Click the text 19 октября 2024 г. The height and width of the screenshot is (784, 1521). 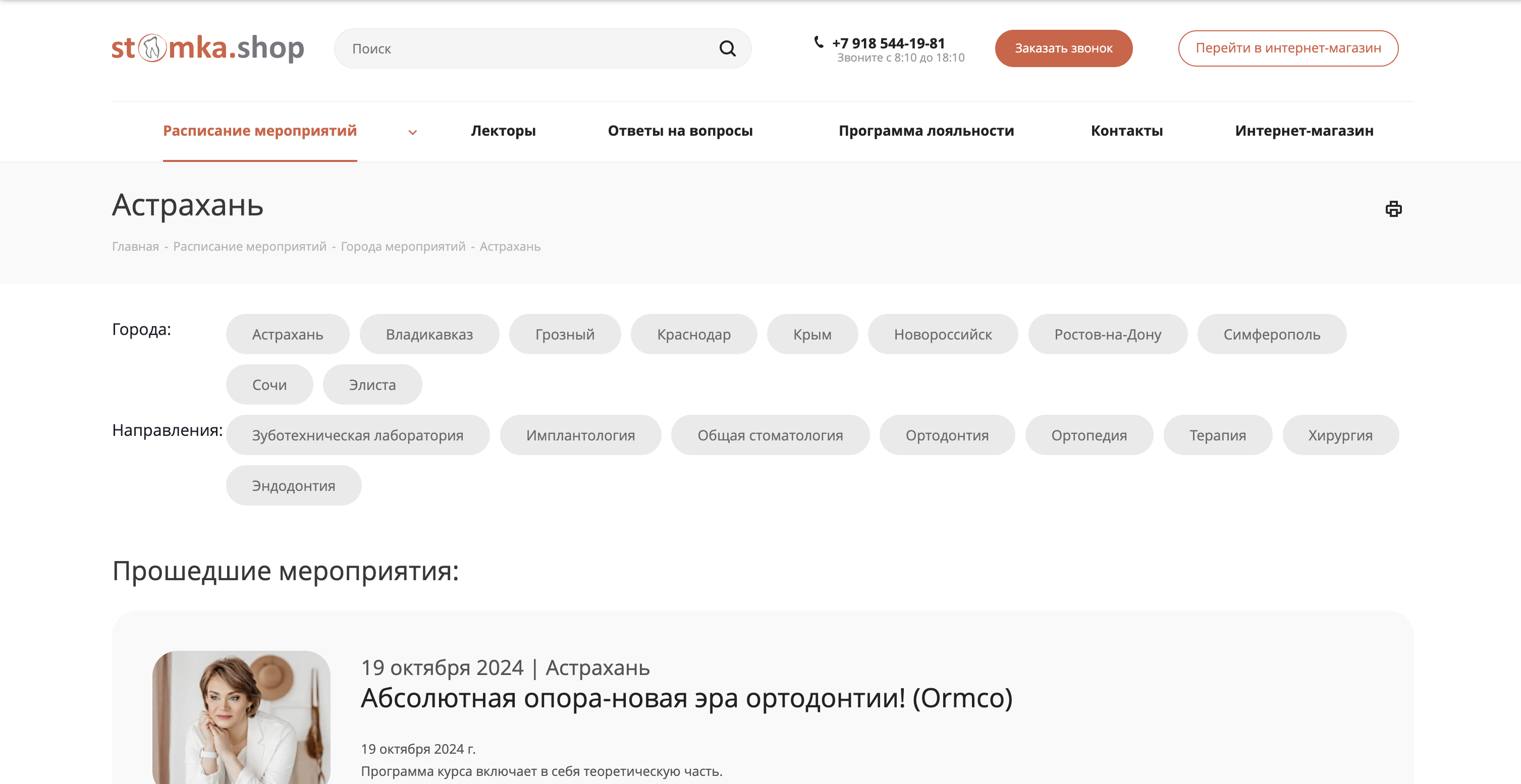pyautogui.click(x=418, y=749)
